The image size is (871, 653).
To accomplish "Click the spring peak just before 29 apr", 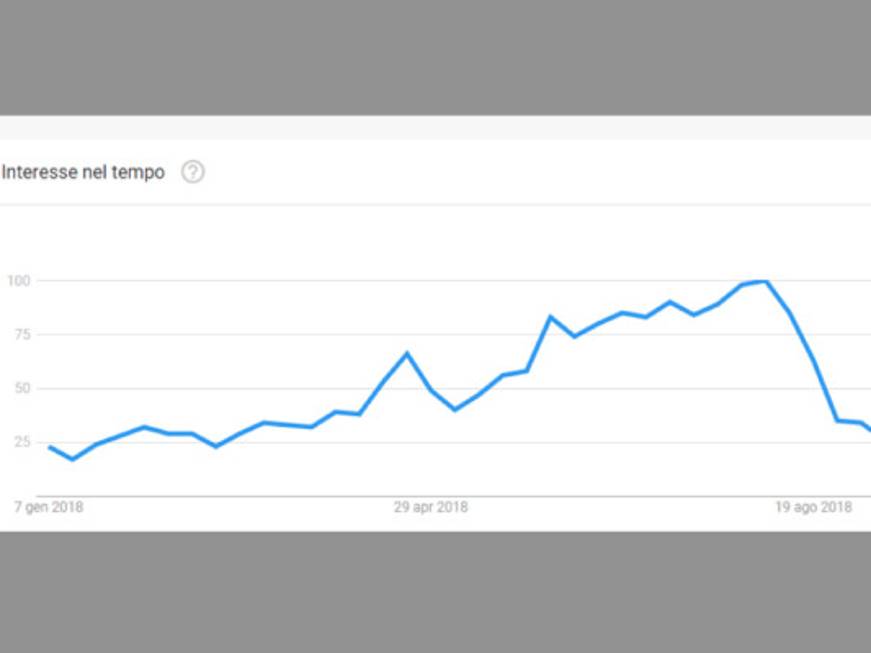I will tap(407, 353).
